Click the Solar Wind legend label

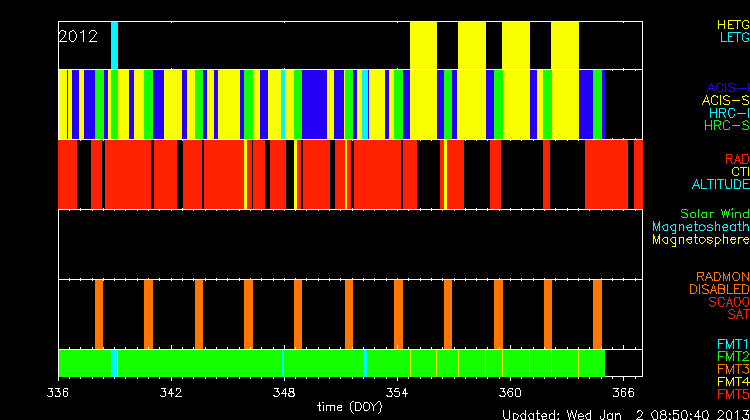point(714,214)
